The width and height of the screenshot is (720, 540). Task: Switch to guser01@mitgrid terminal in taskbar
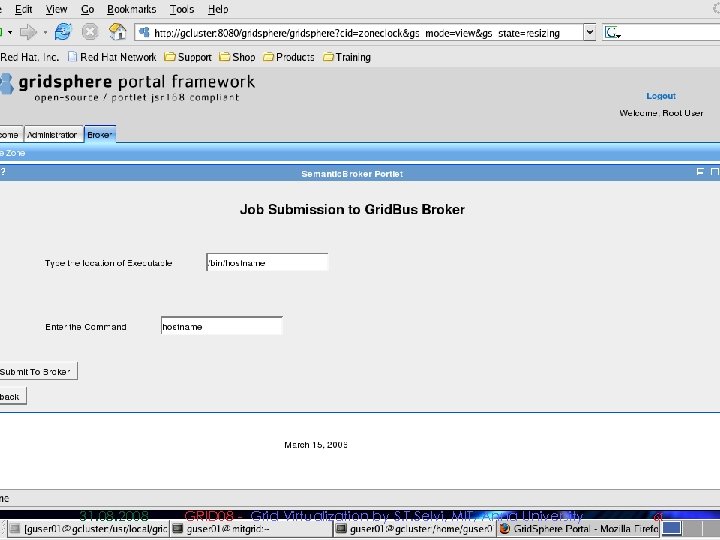[252, 529]
